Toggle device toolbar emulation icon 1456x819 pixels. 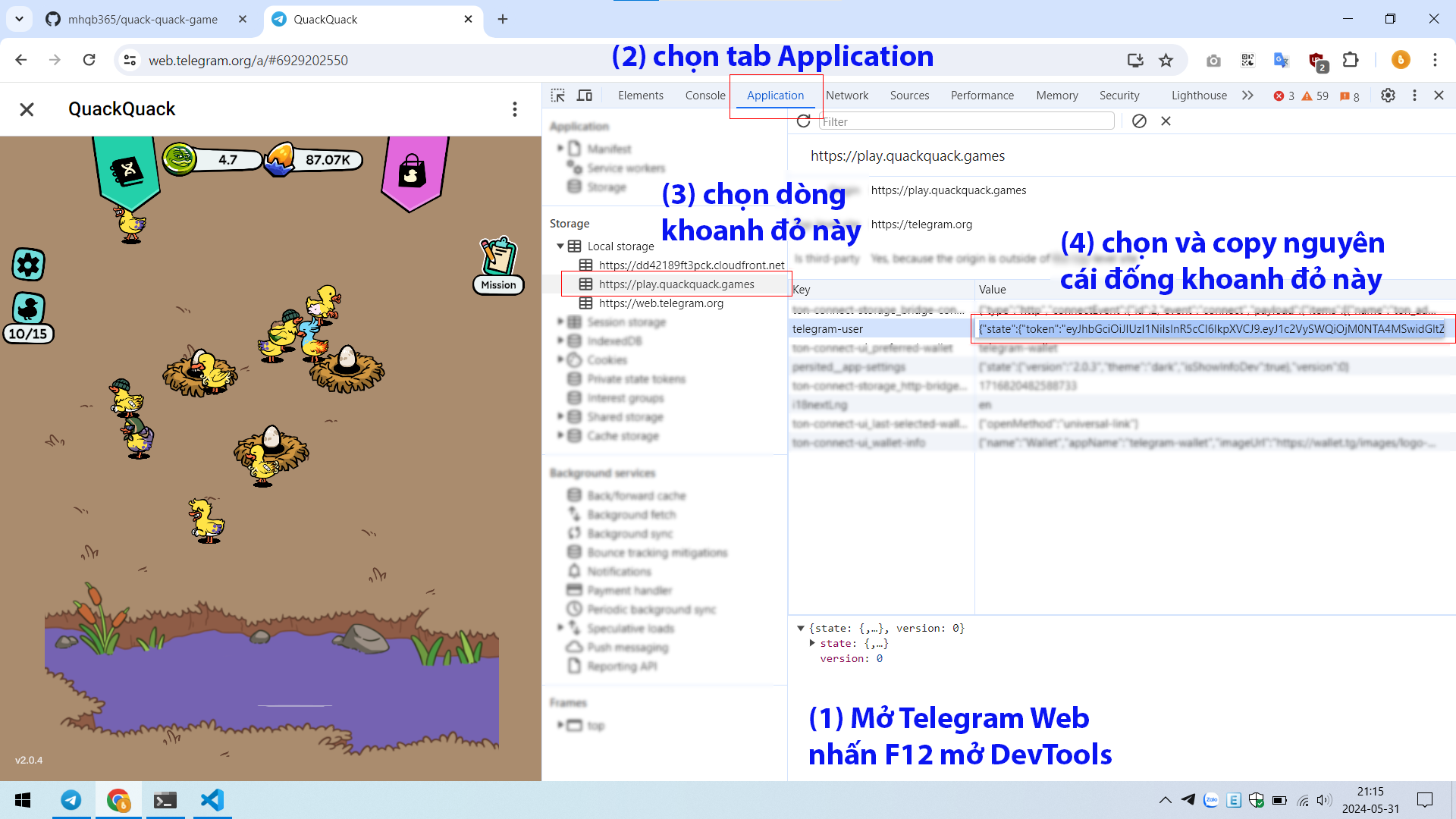585,96
